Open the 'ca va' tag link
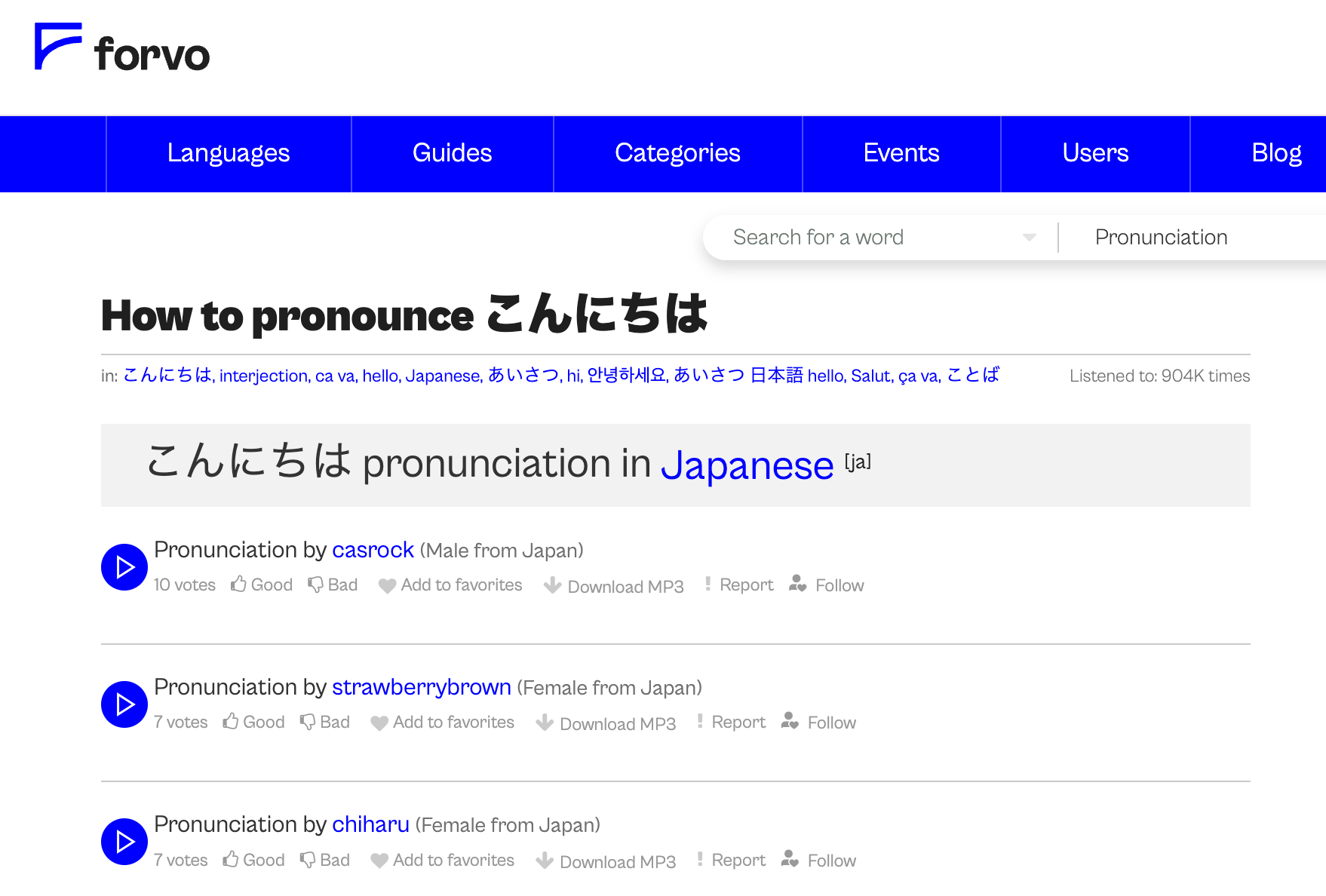This screenshot has height=896, width=1326. coord(335,376)
